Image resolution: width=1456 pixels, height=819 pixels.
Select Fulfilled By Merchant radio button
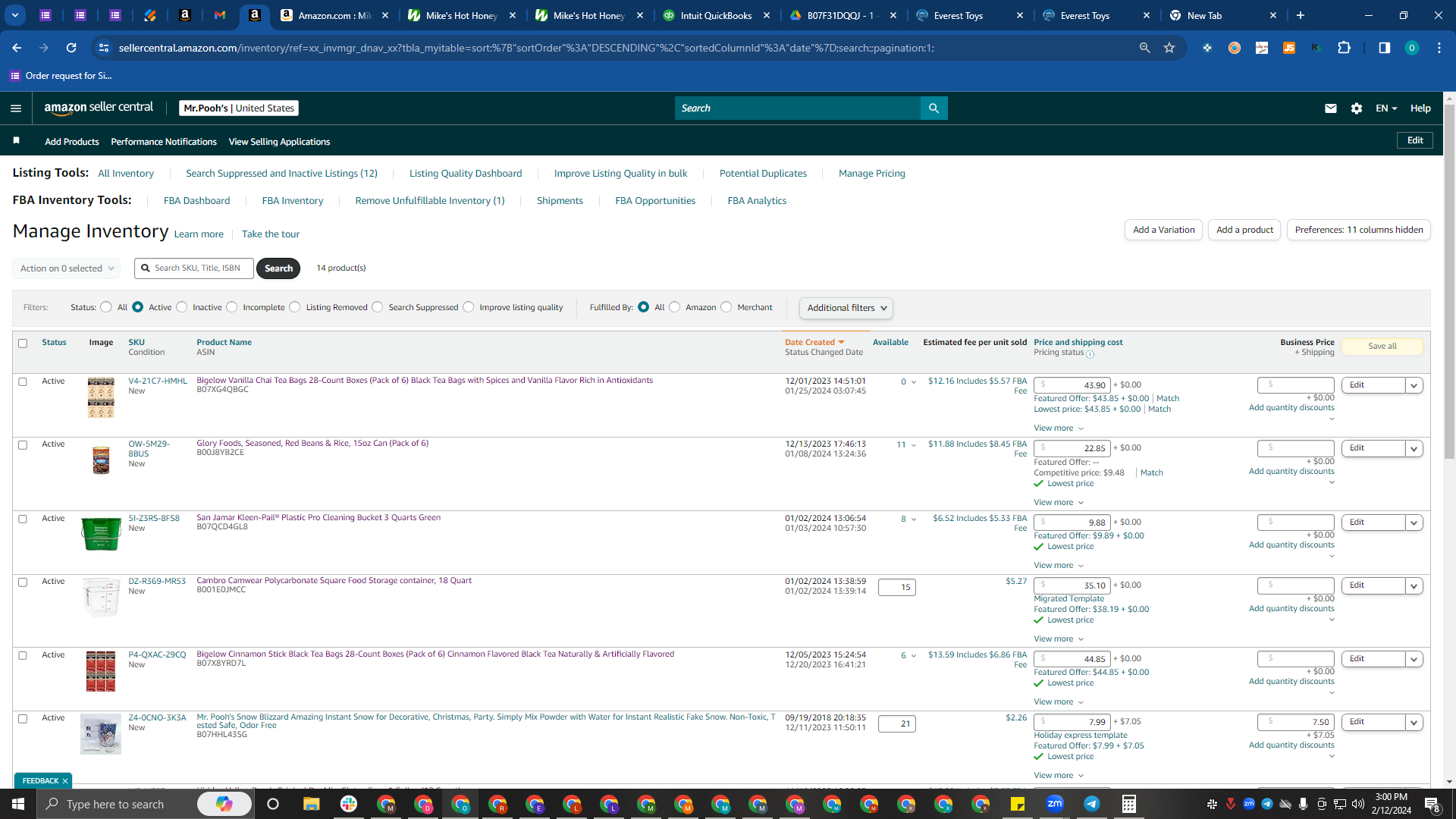(726, 307)
